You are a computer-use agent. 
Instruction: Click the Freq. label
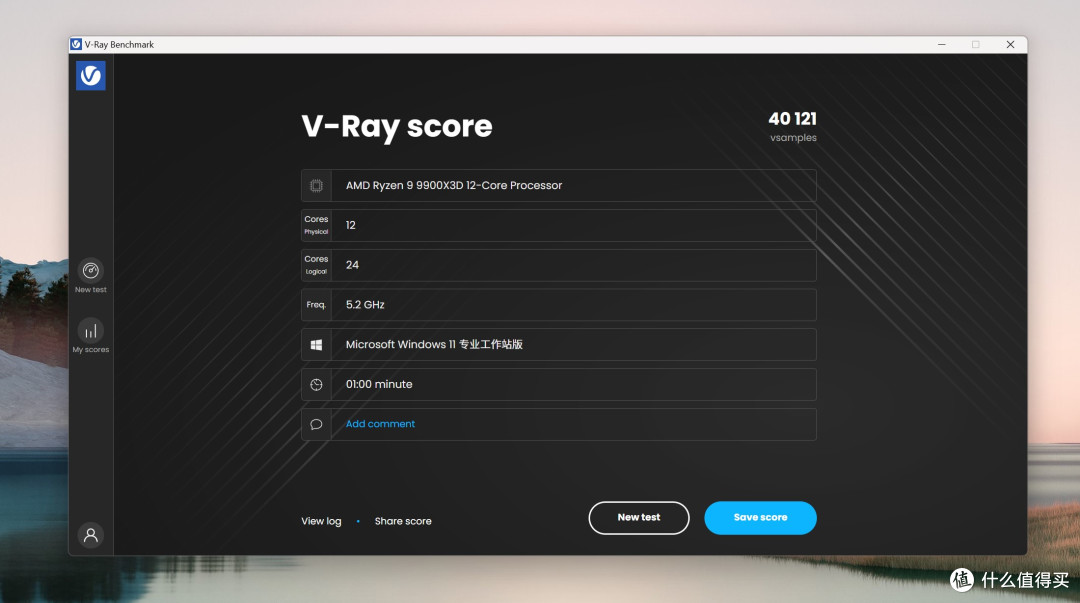point(316,305)
